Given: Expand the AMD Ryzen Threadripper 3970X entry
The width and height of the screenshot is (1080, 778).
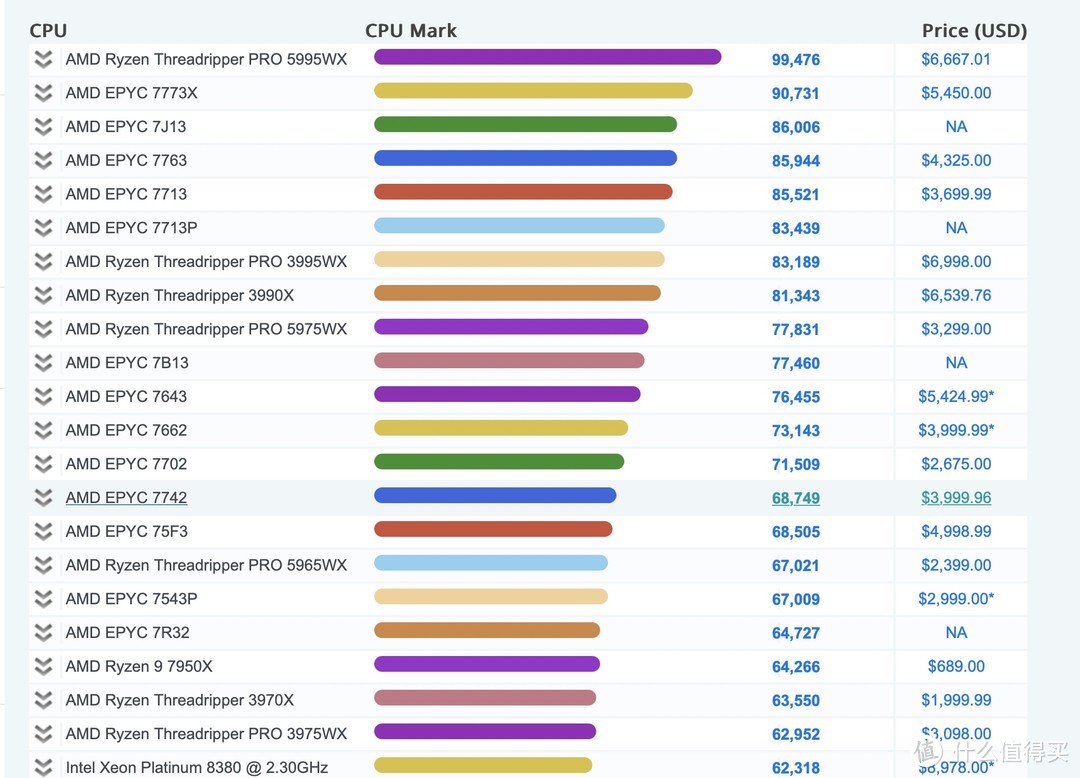Looking at the screenshot, I should click(x=41, y=700).
